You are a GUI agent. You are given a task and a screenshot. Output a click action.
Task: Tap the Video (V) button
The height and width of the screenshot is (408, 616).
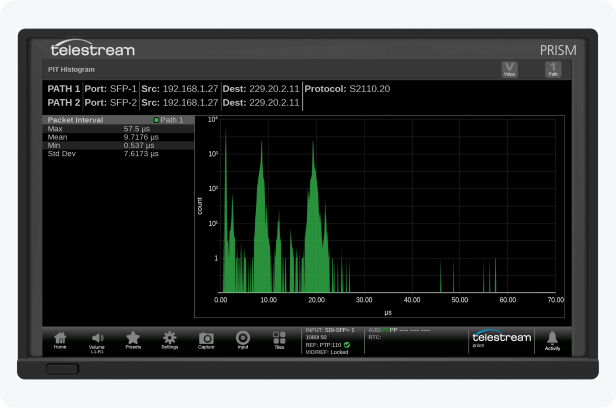click(510, 70)
